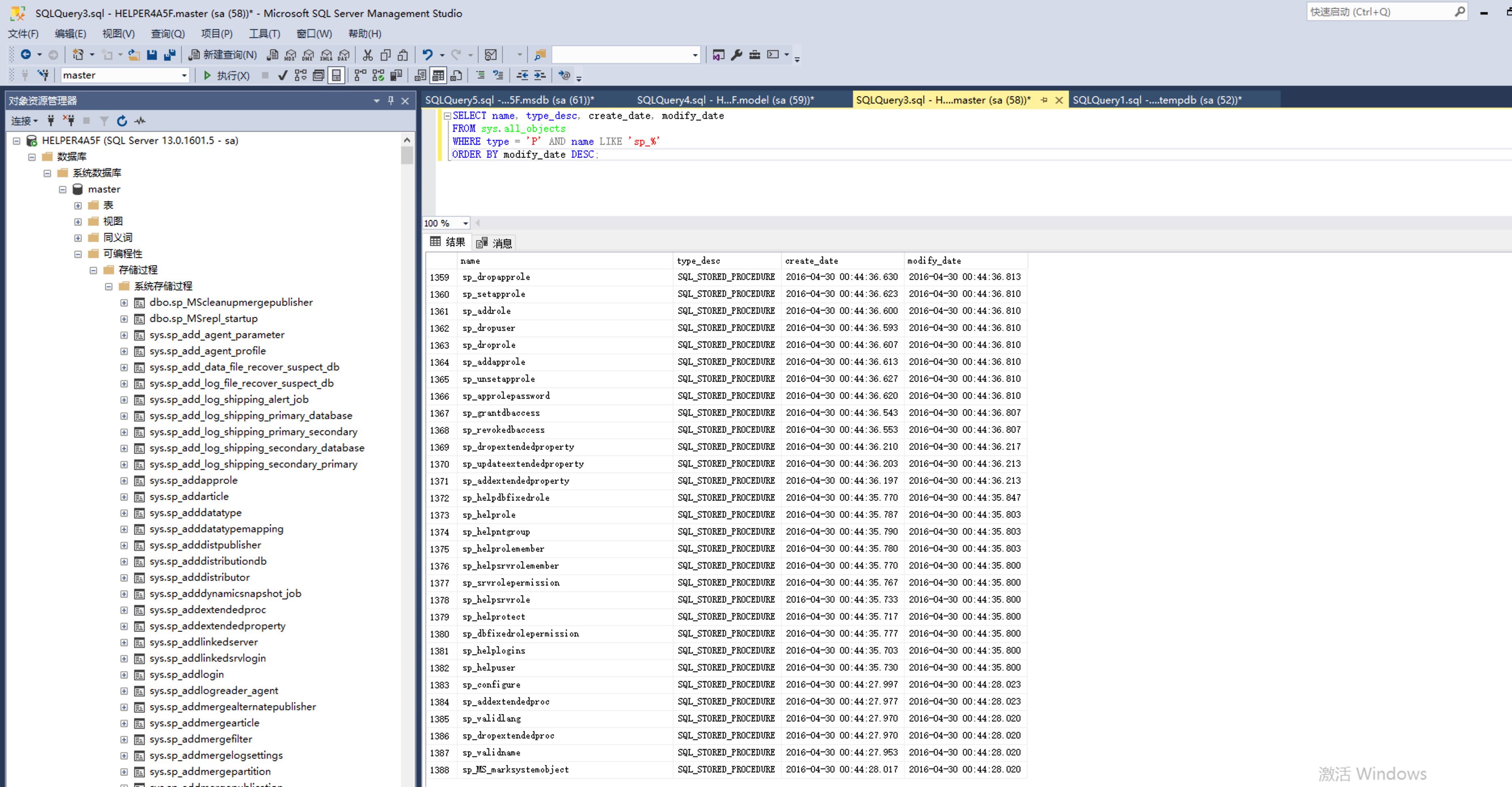Click the name column header
1512x787 pixels.
click(565, 261)
